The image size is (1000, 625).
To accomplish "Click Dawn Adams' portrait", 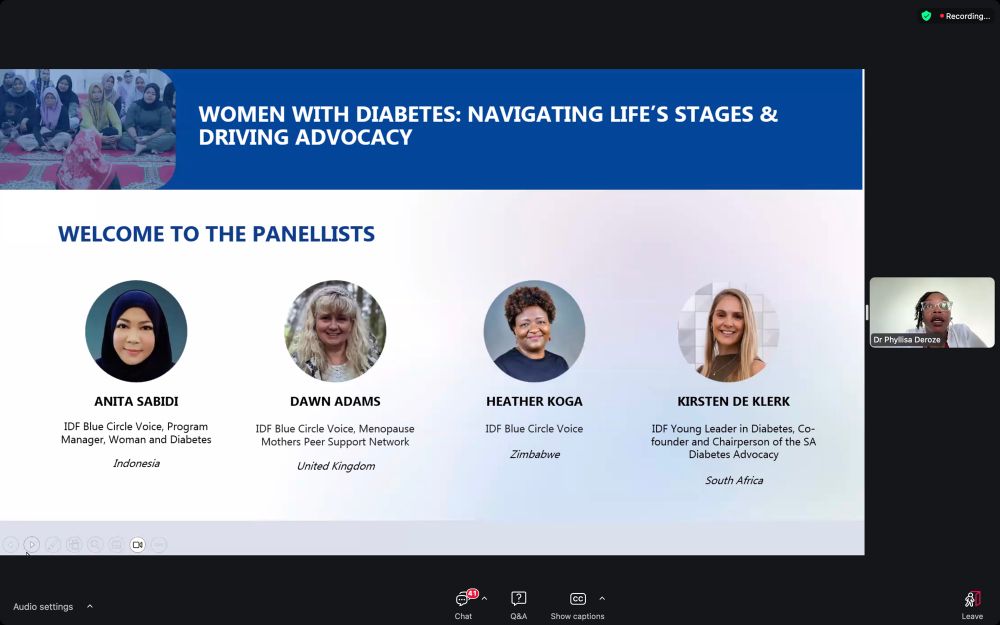I will point(335,331).
